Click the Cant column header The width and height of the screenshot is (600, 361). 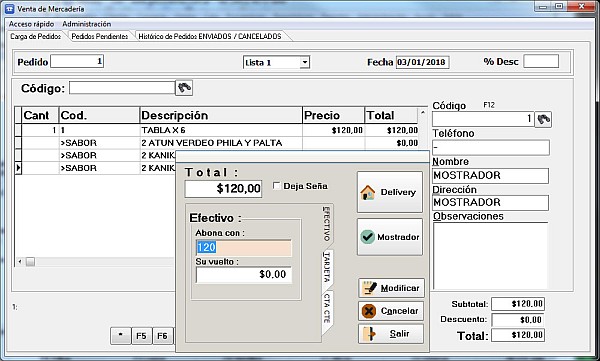tap(40, 115)
